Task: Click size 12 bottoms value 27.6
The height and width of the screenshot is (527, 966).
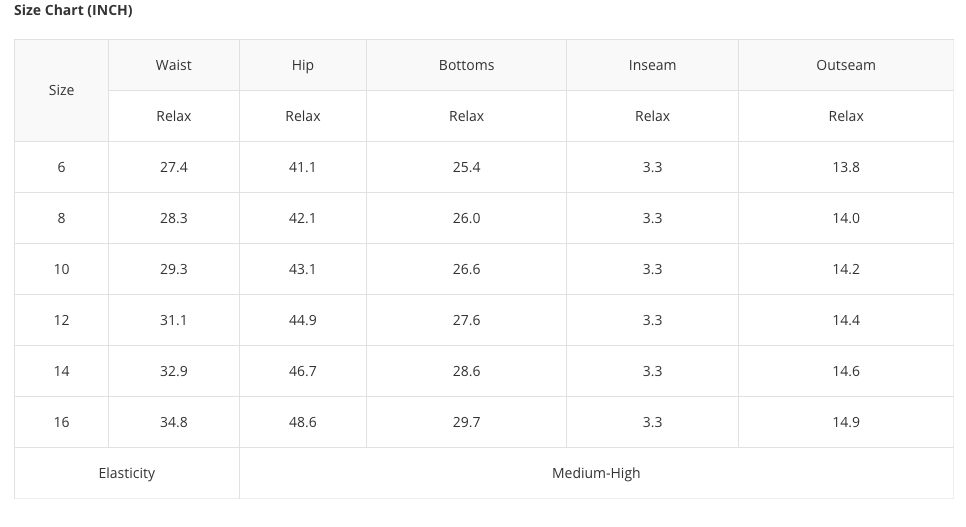Action: pos(466,321)
